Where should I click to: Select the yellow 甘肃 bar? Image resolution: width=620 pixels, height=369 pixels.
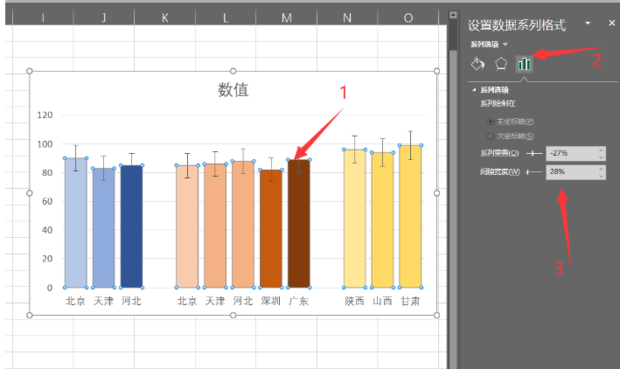(x=410, y=216)
